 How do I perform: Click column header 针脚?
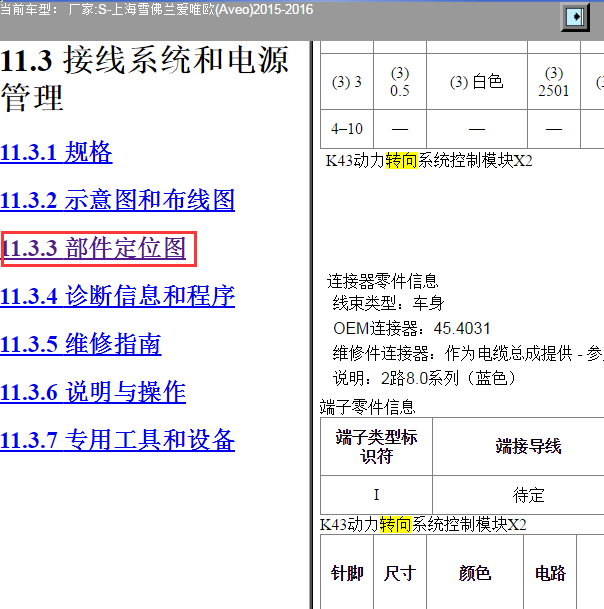pyautogui.click(x=346, y=573)
